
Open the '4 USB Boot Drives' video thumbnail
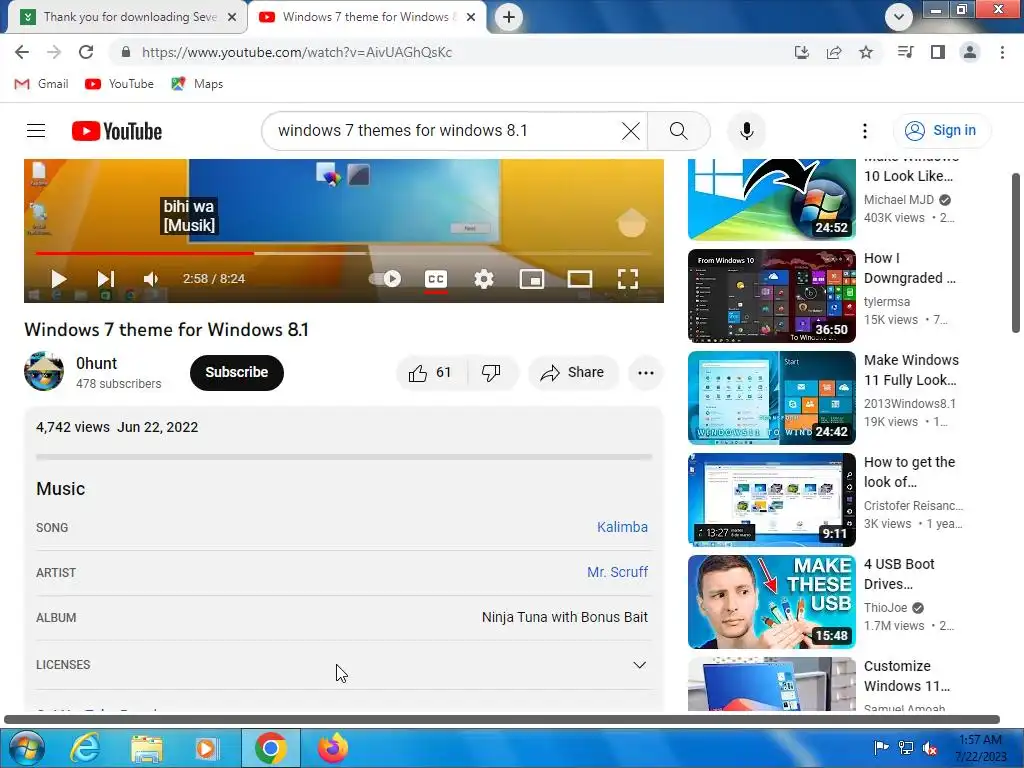point(771,601)
